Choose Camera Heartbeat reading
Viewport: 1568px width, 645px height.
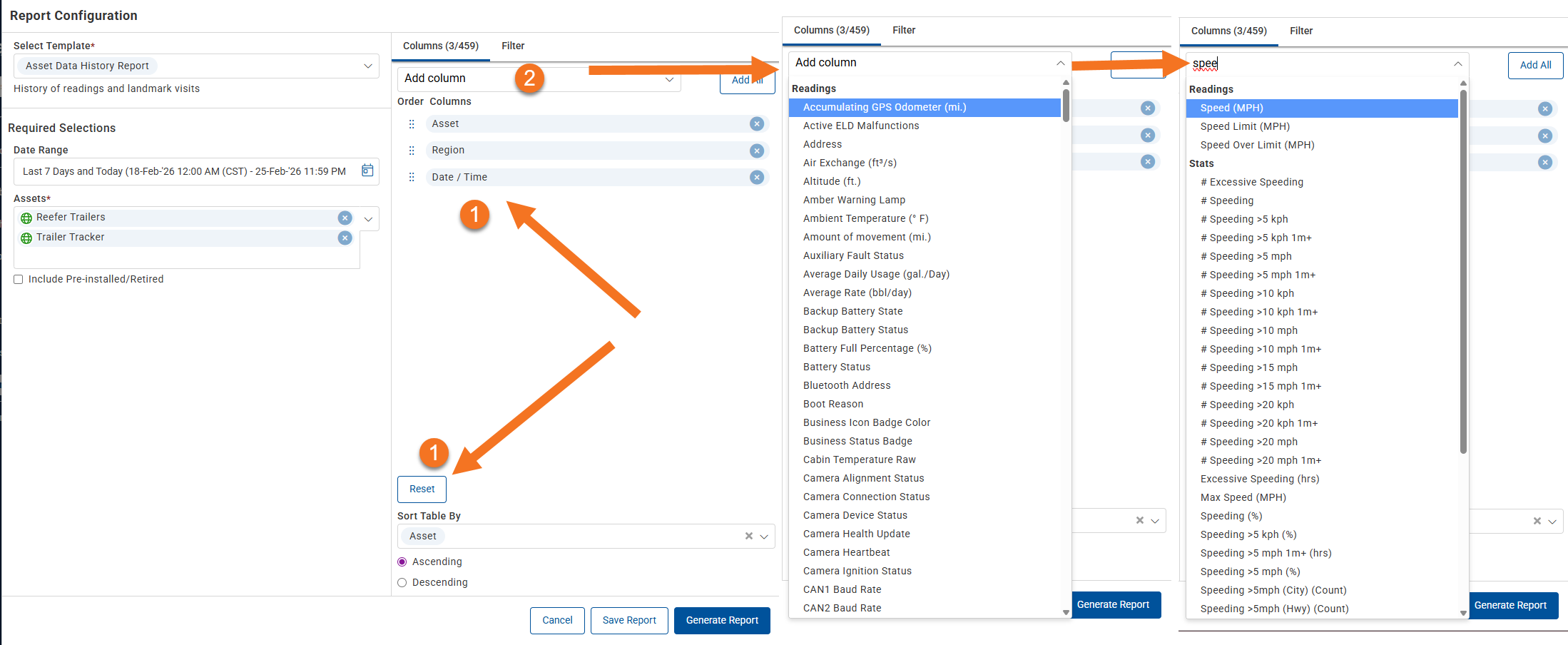pos(925,552)
